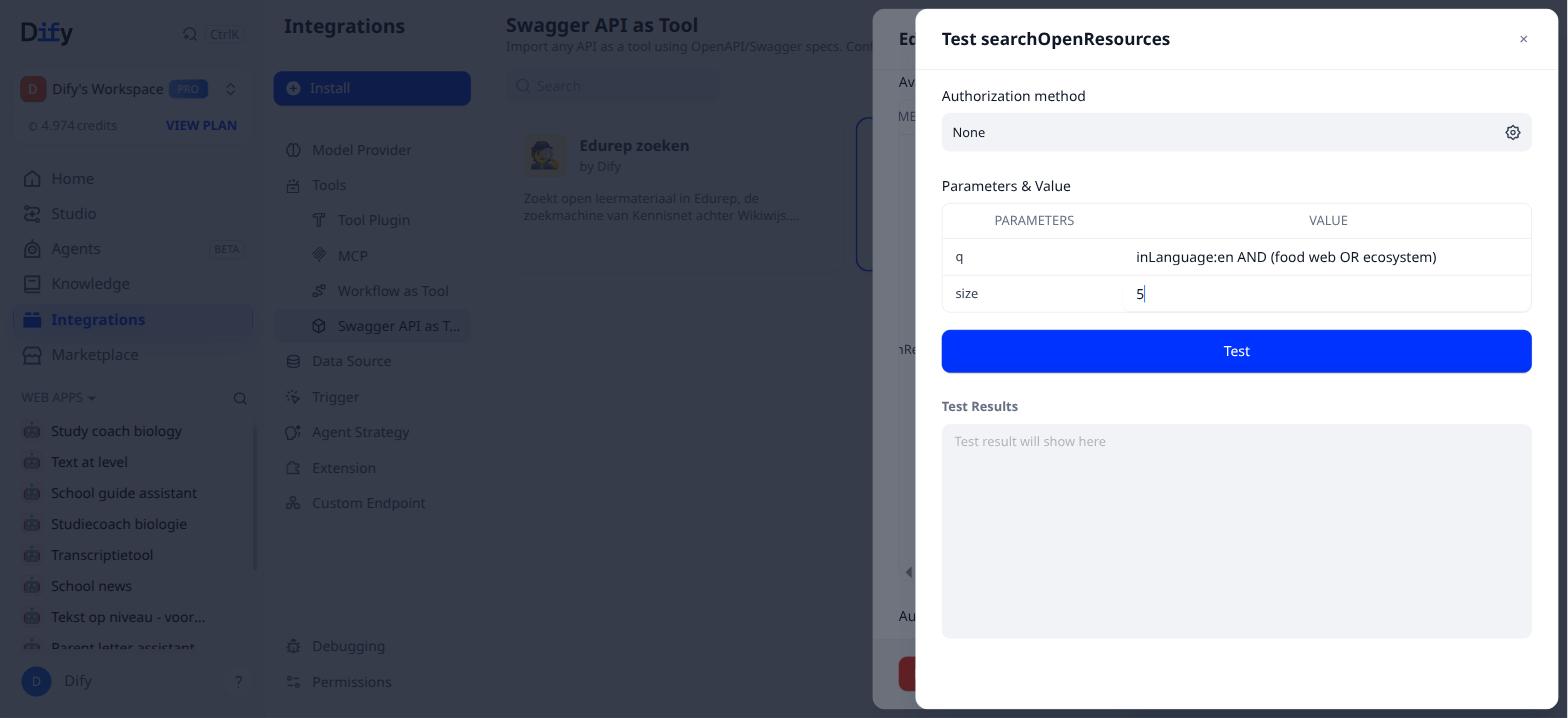Click the Debugging bug icon

tap(293, 646)
